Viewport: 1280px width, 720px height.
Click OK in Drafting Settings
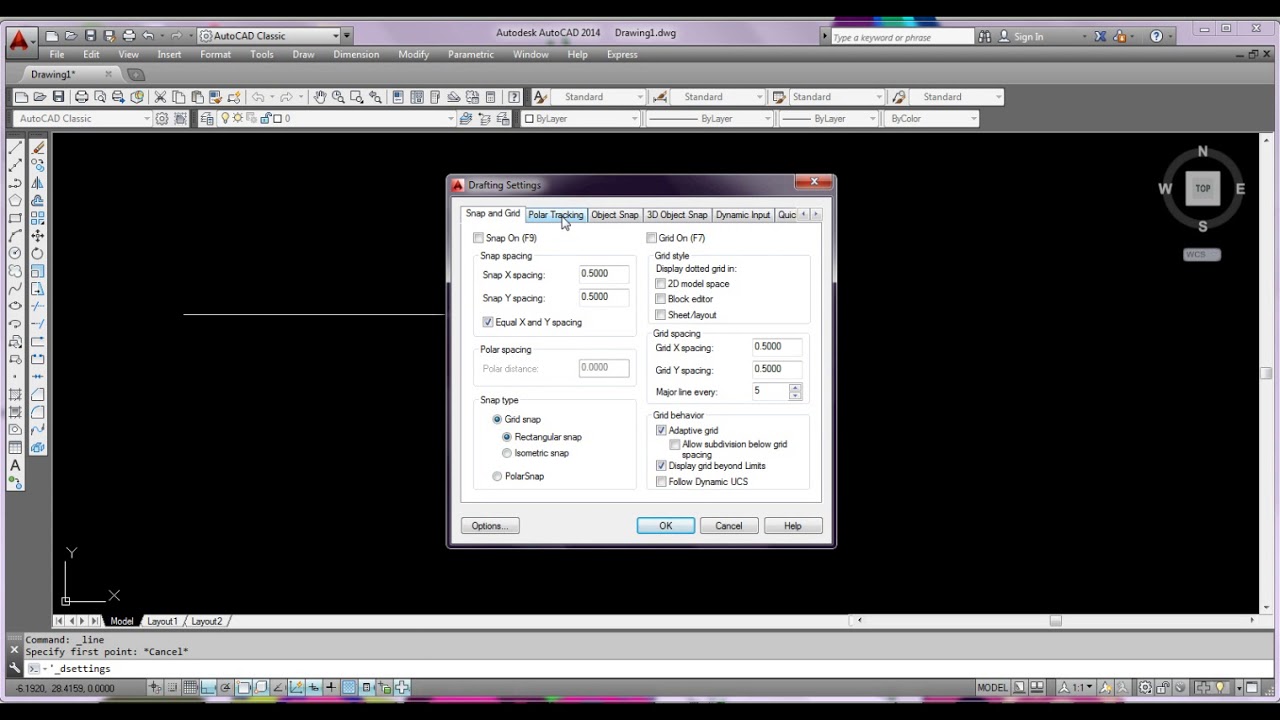666,526
